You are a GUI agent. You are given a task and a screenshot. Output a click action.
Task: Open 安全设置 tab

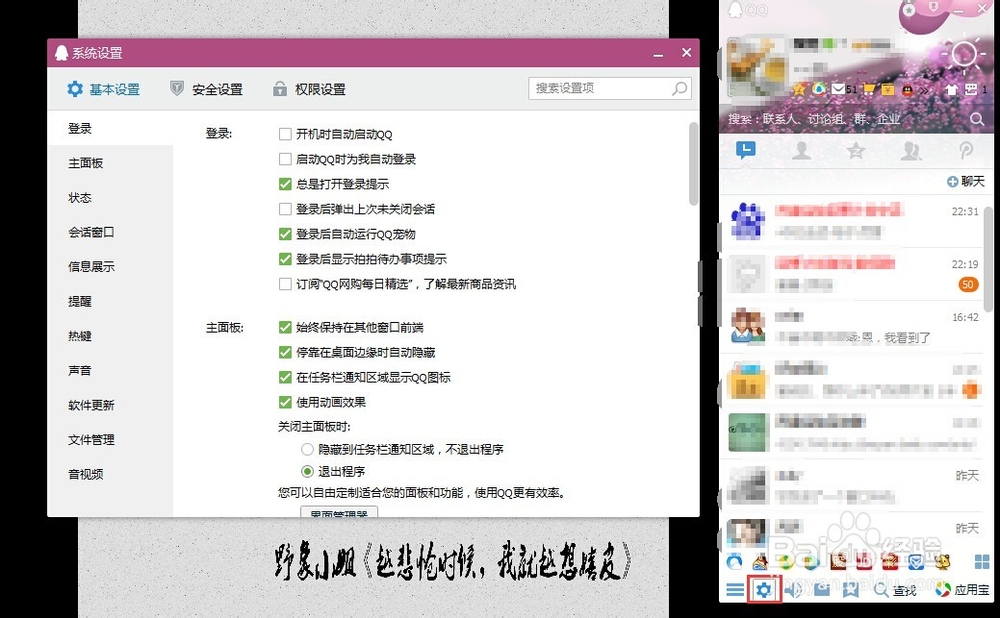[x=206, y=89]
